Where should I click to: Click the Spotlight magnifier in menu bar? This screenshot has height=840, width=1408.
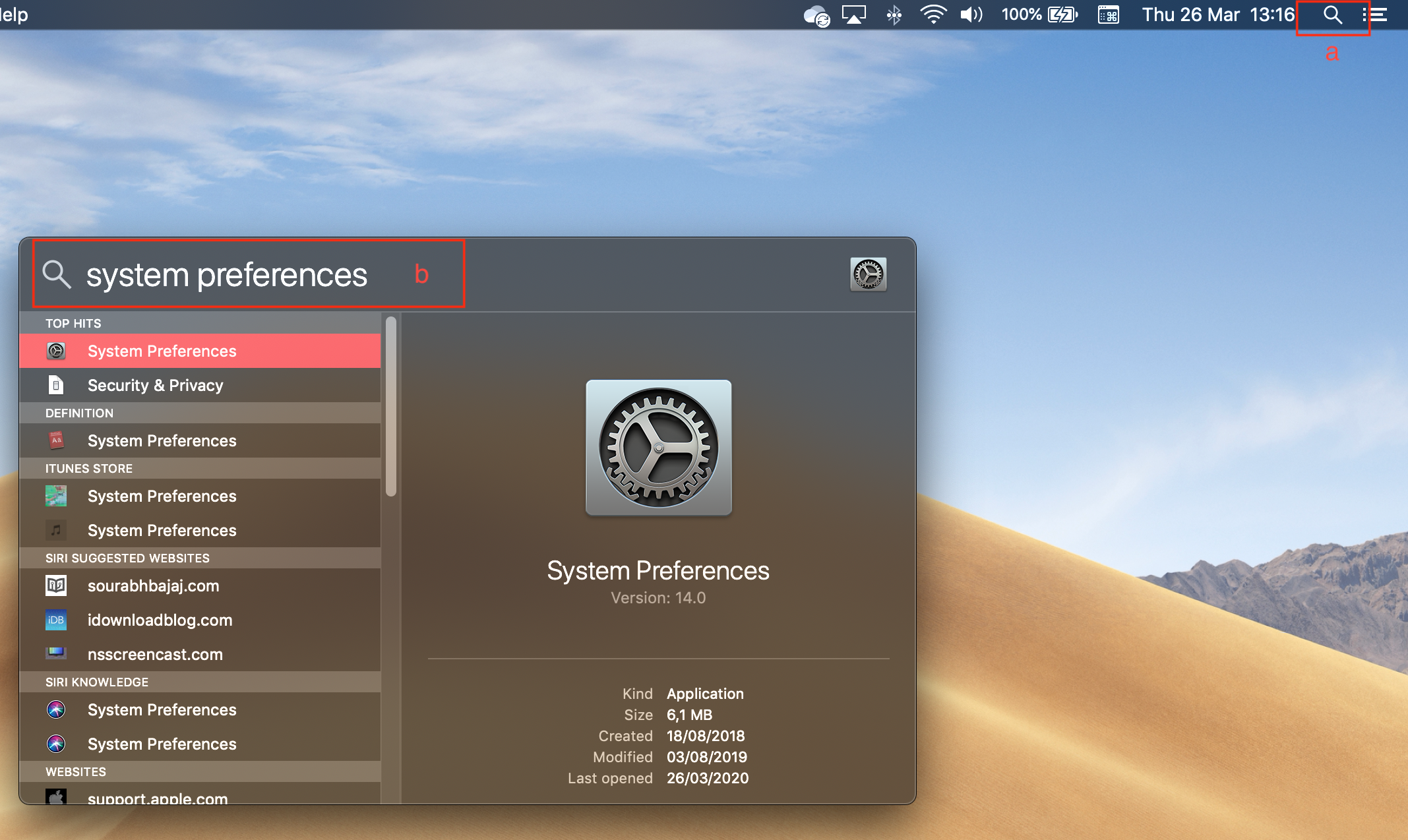(x=1332, y=15)
